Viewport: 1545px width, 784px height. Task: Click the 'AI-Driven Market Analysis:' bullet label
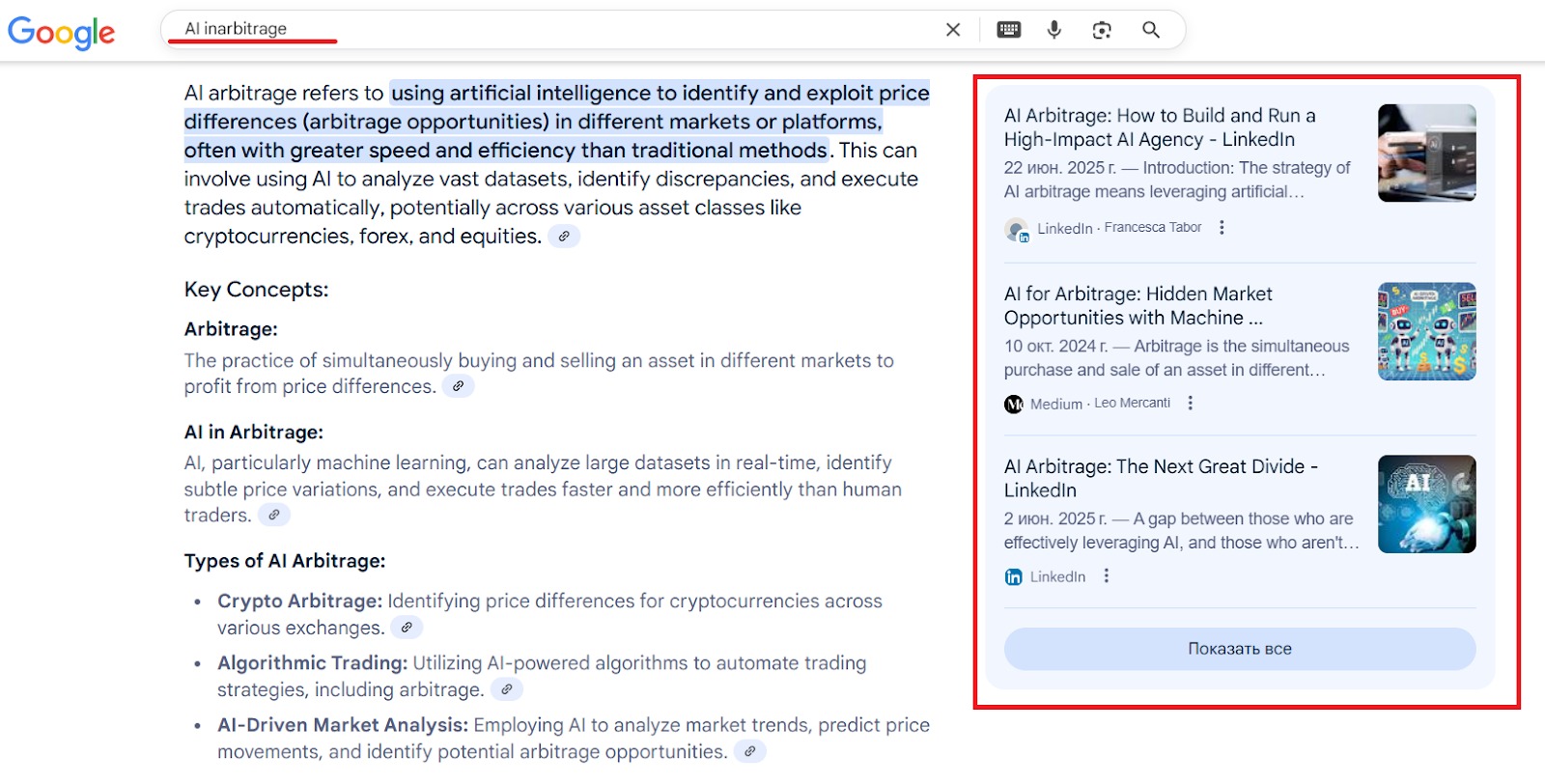(343, 724)
